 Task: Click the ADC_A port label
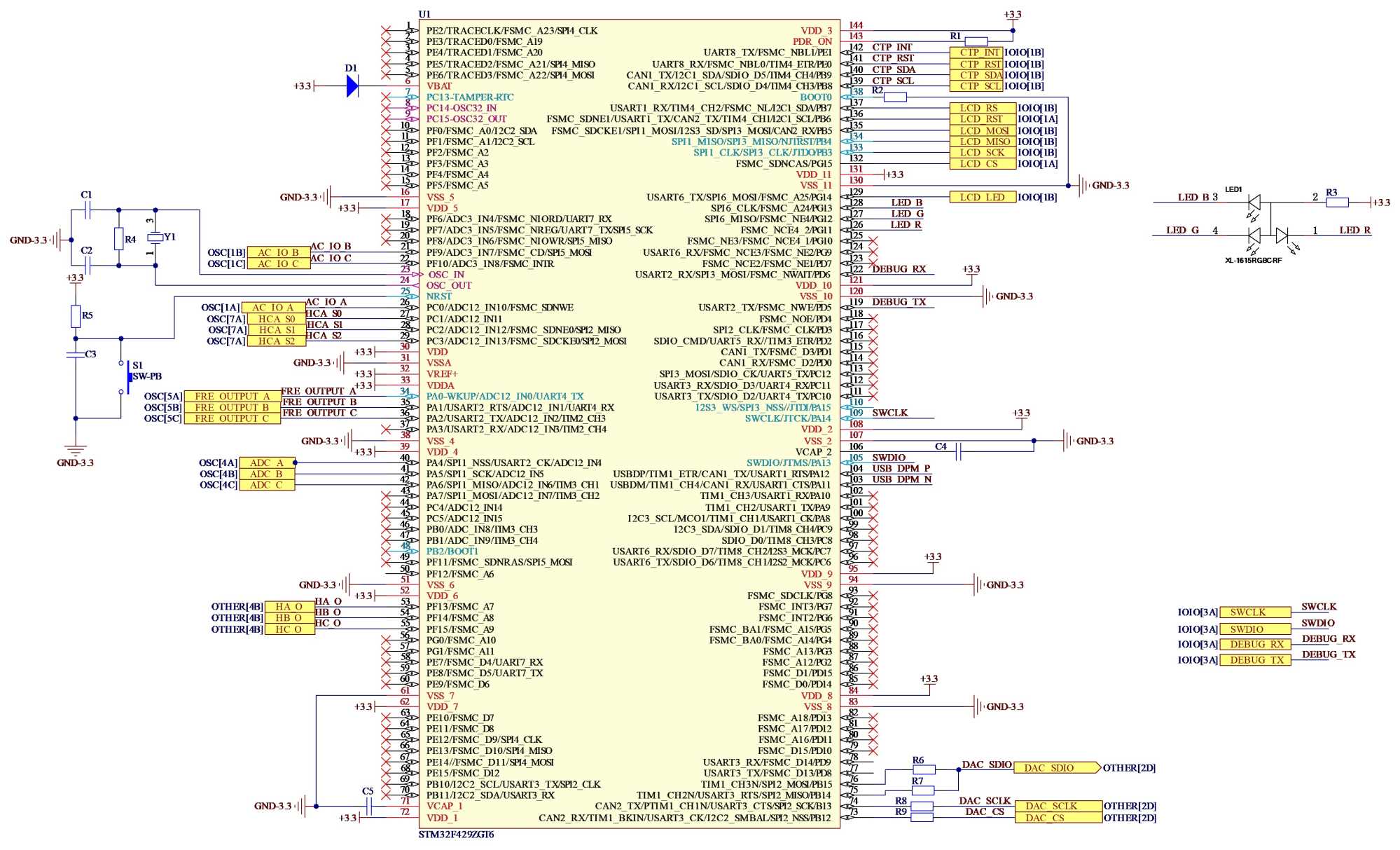[266, 463]
